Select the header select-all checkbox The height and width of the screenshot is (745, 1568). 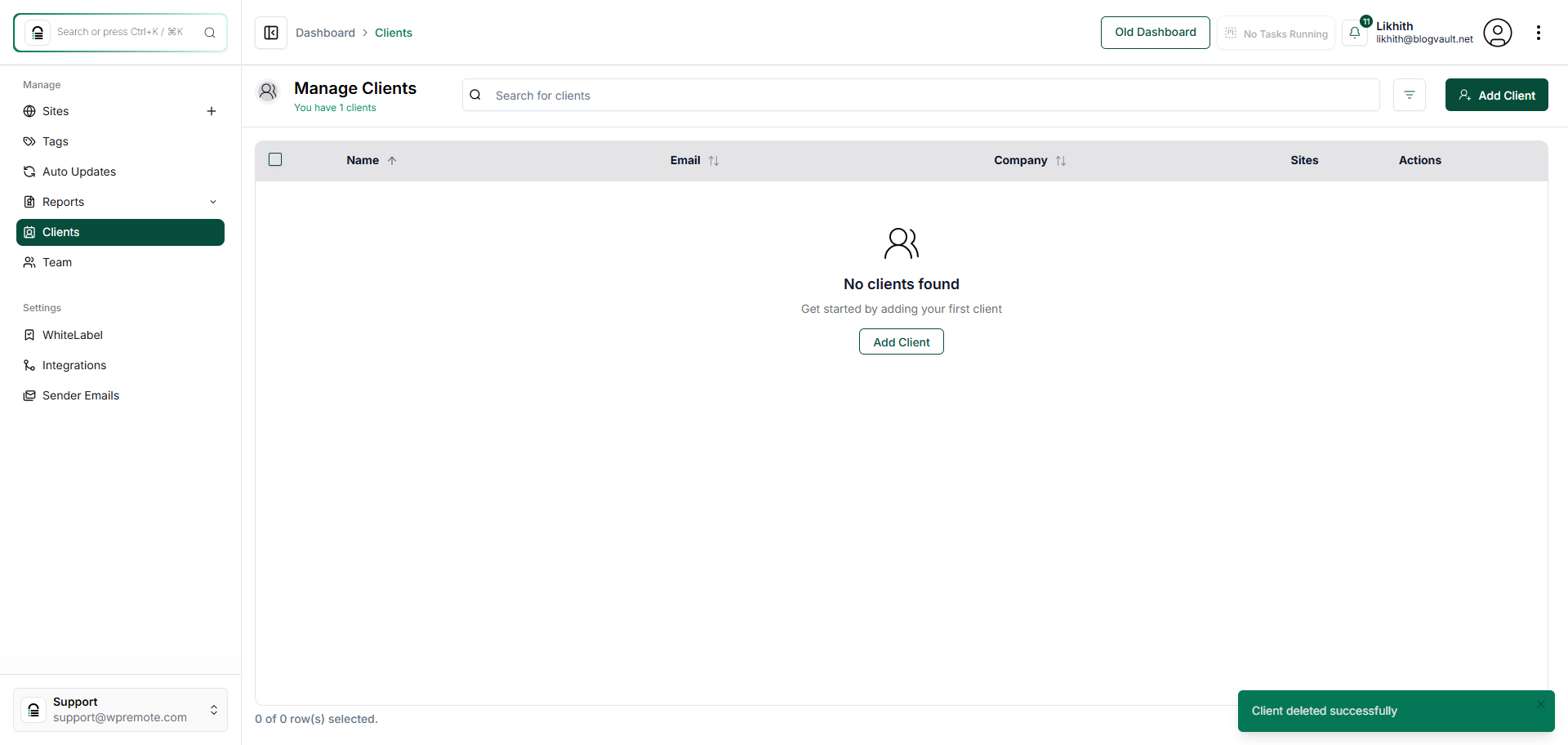[274, 159]
